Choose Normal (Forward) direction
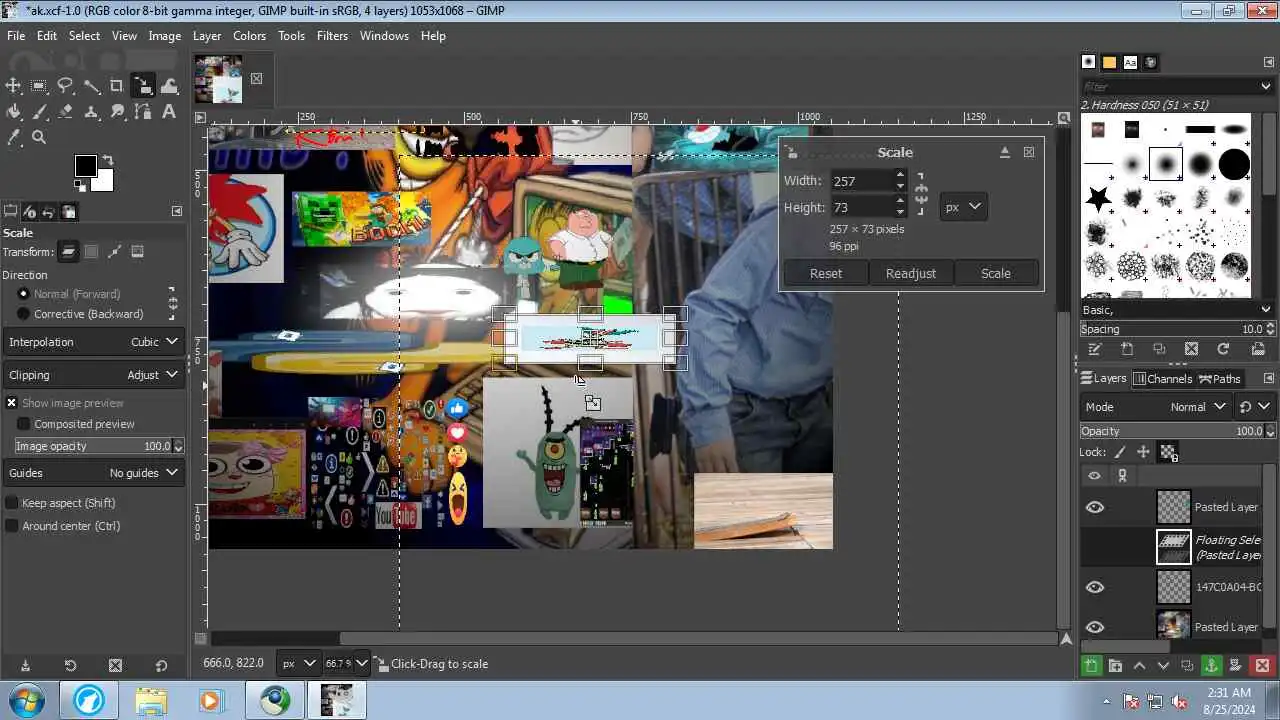This screenshot has width=1280, height=720. 69,294
